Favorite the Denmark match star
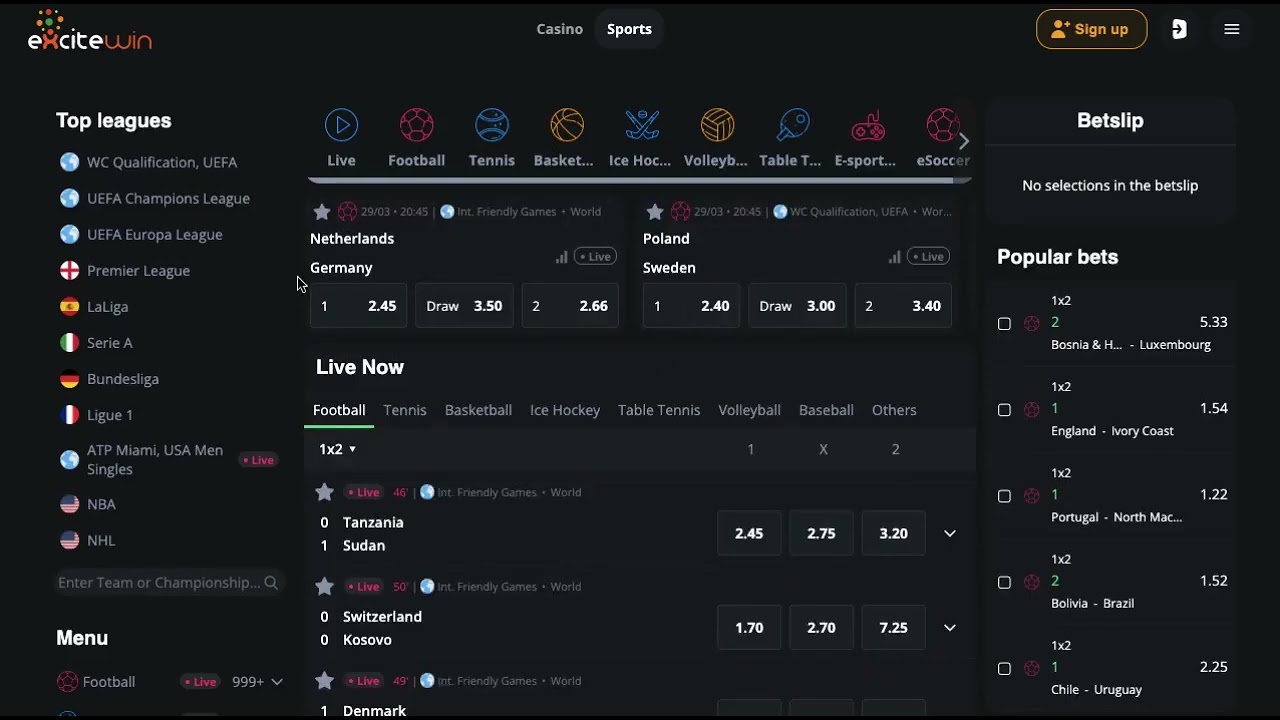The width and height of the screenshot is (1280, 720). point(324,681)
